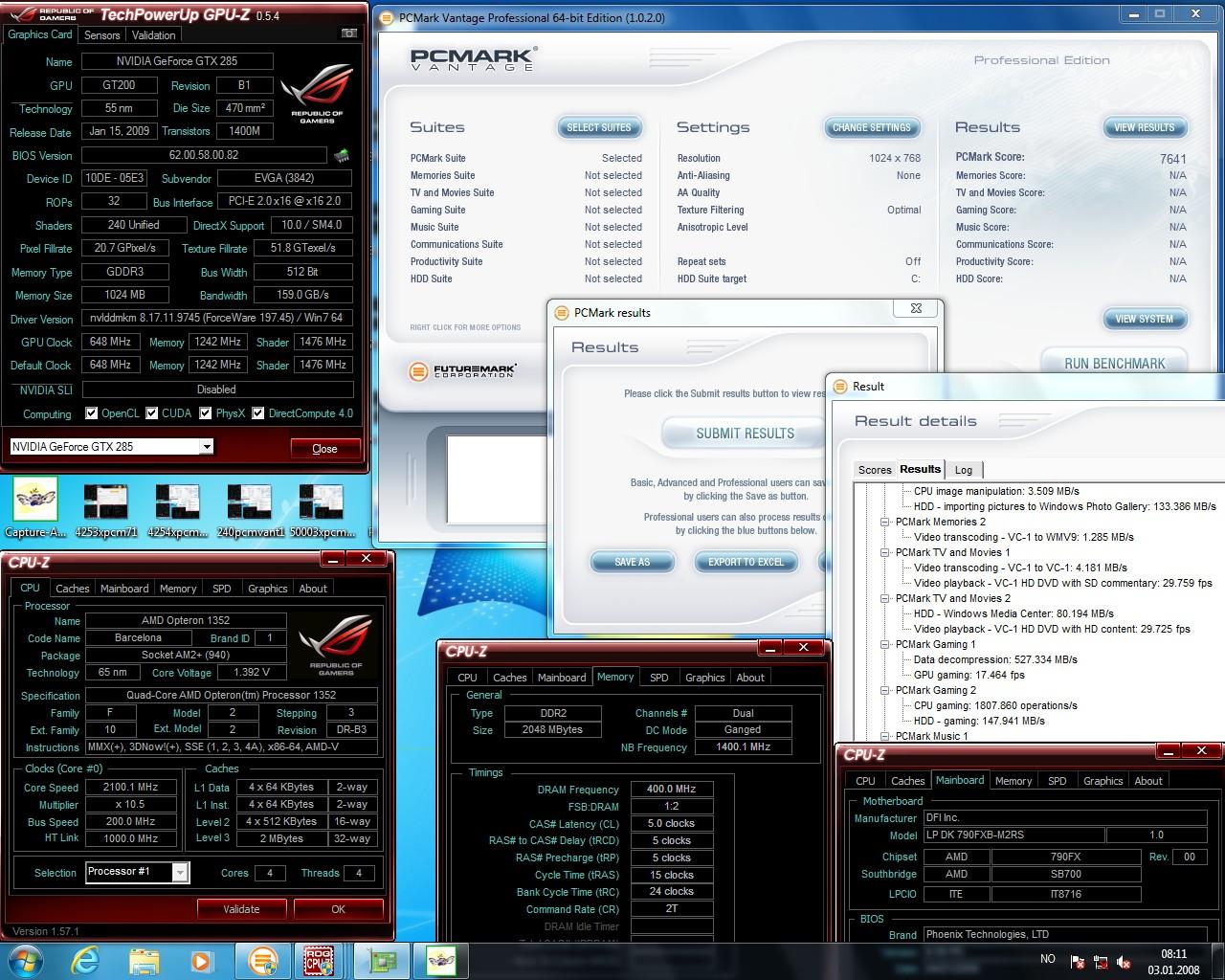Click the VIEW RESULTS button
Viewport: 1225px width, 980px height.
click(1144, 127)
